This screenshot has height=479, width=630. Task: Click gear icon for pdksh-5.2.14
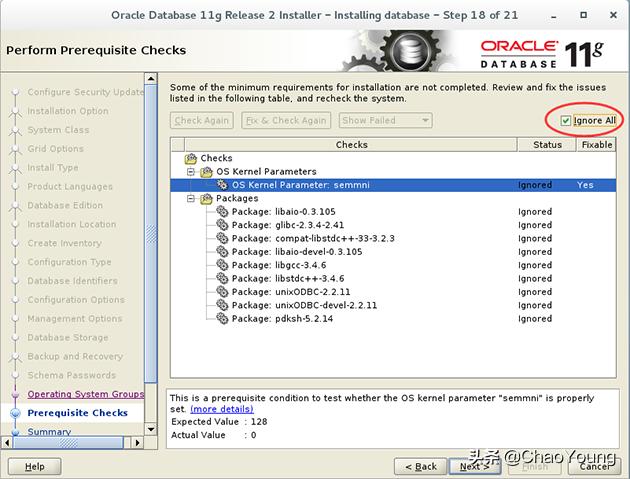click(x=222, y=318)
